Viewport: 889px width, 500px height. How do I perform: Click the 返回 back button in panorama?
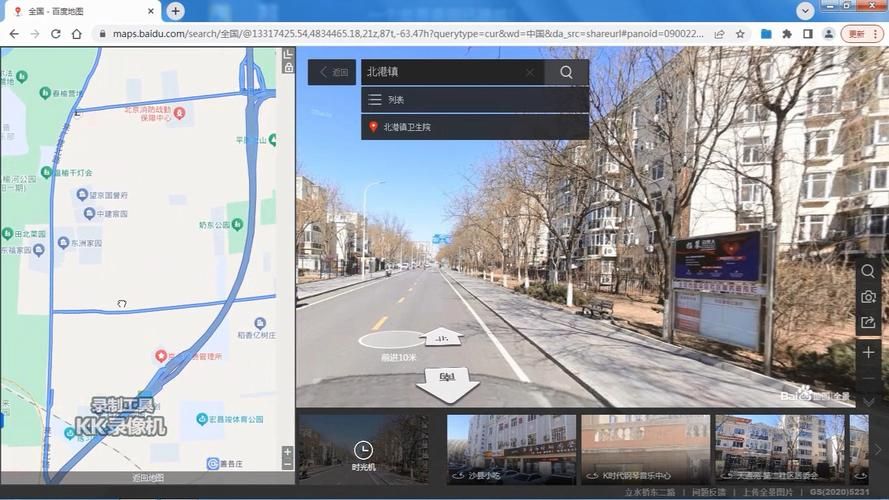point(332,72)
